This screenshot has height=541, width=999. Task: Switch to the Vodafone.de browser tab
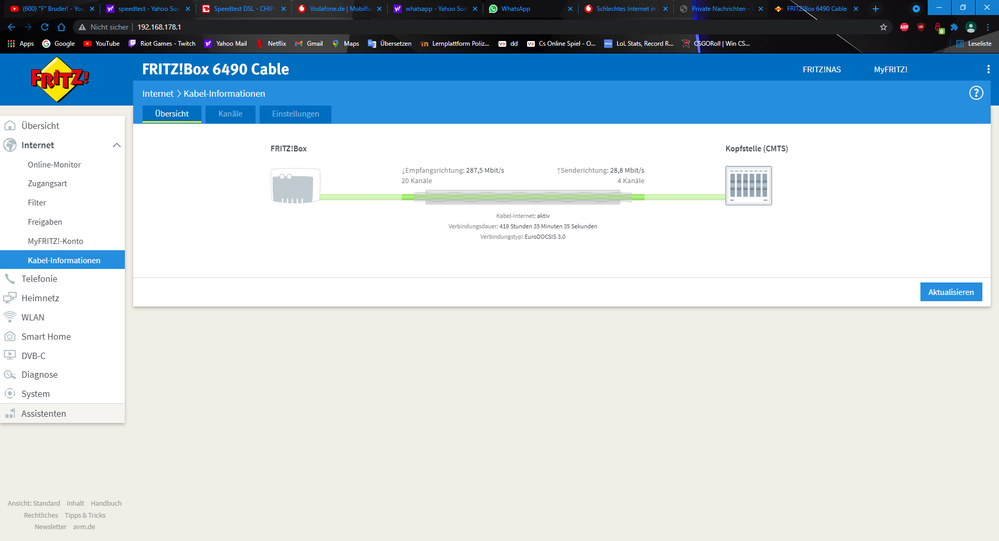[x=340, y=9]
